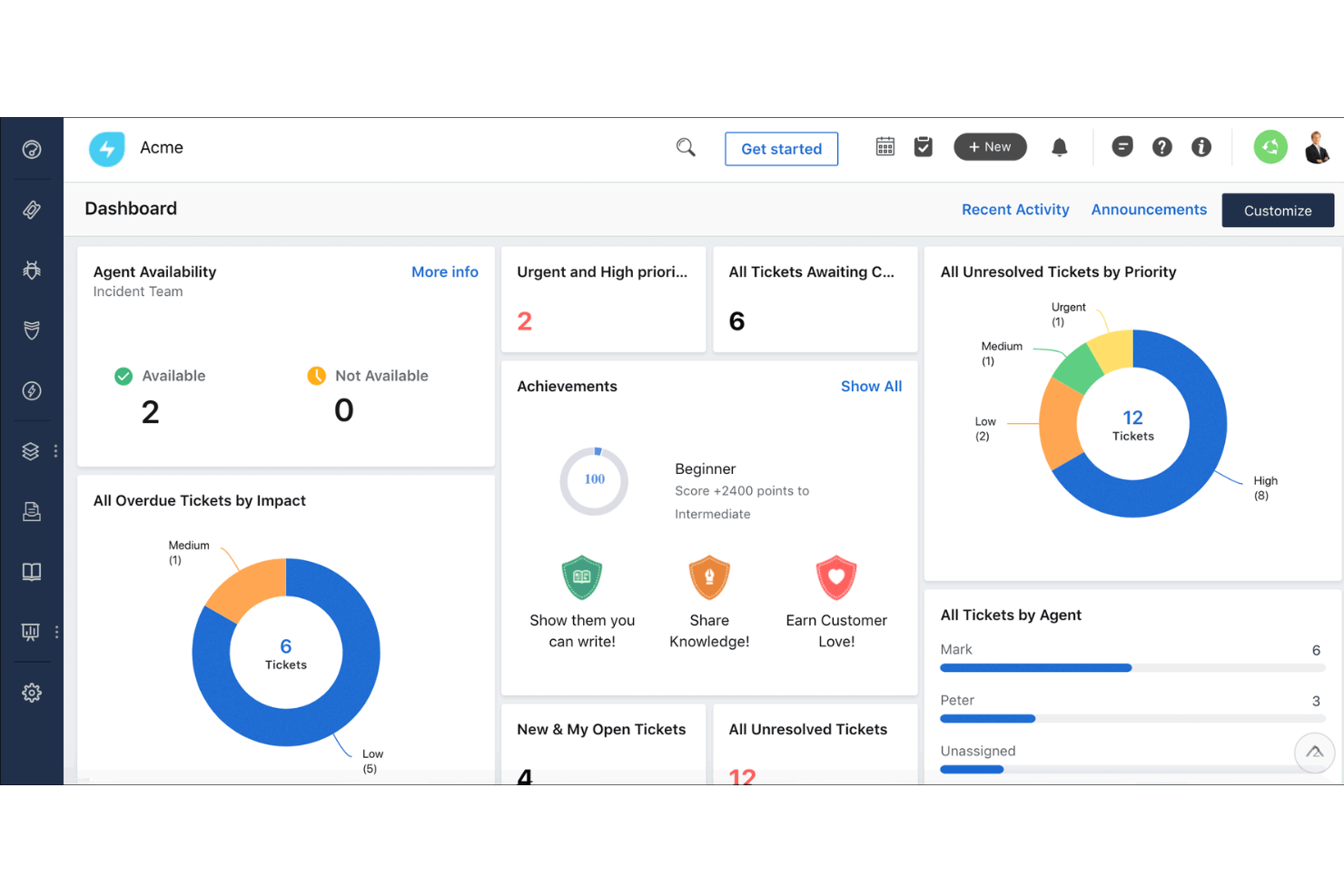1344x896 pixels.
Task: Switch to the Recent Activity tab
Action: pos(1015,209)
